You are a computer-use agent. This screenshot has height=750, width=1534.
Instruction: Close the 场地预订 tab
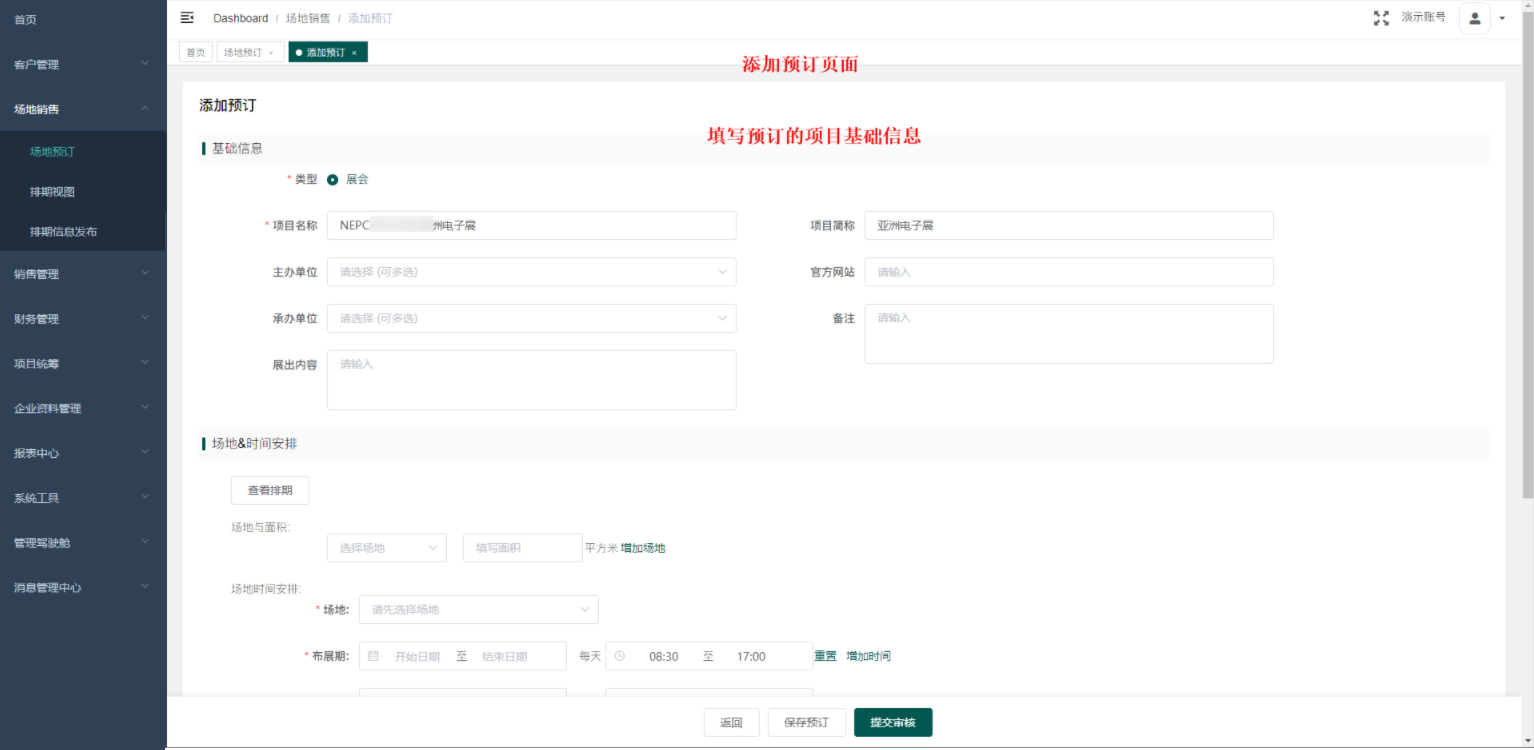point(271,53)
